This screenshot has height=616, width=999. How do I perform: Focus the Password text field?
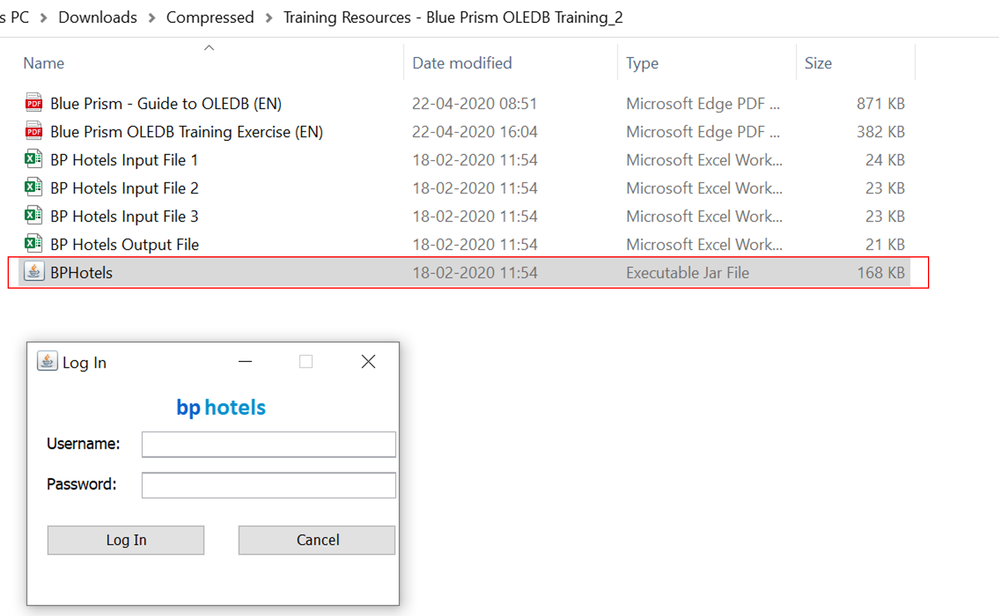tap(269, 485)
